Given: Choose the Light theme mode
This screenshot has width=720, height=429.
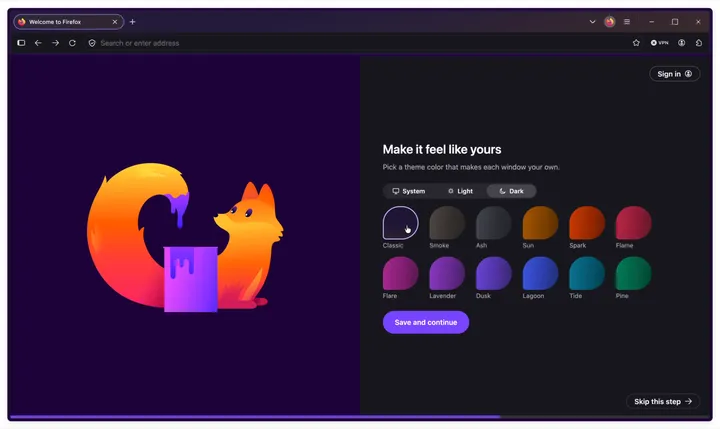Looking at the screenshot, I should tap(461, 191).
